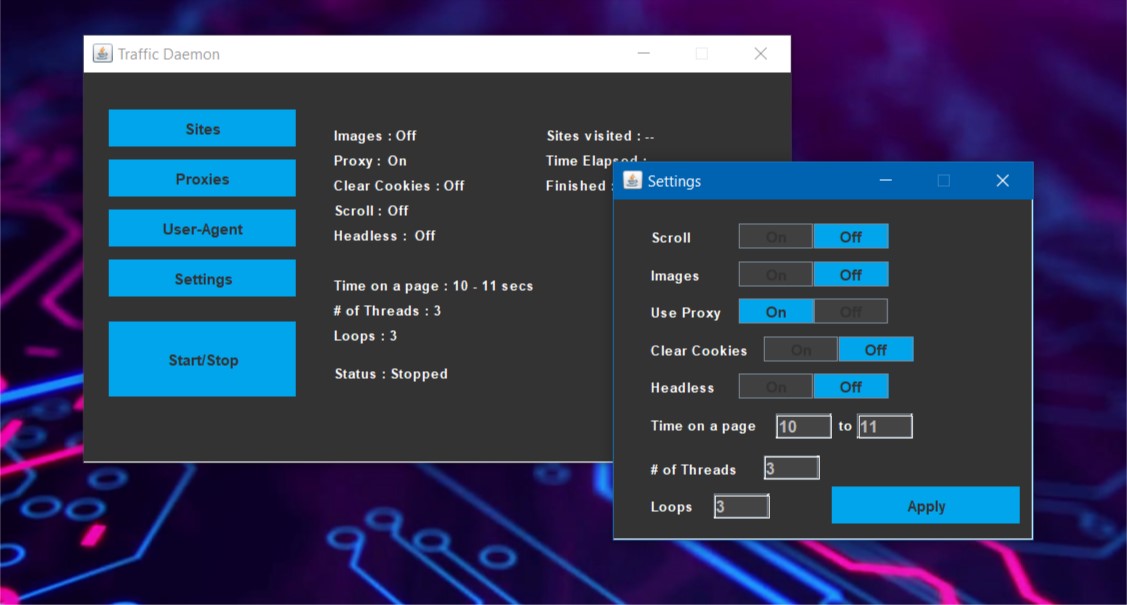Apply the settings changes
Viewport: 1127px width, 605px height.
click(925, 506)
